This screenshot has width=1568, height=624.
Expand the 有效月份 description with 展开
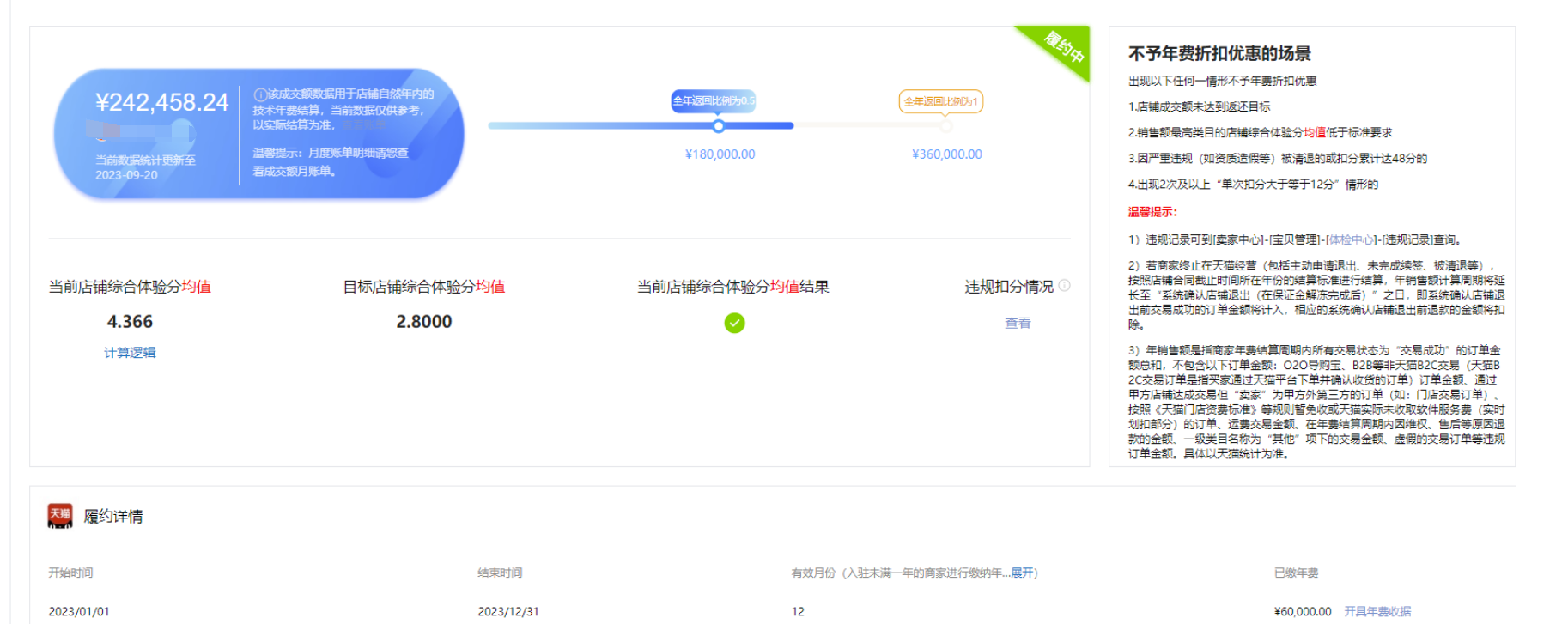[1022, 573]
